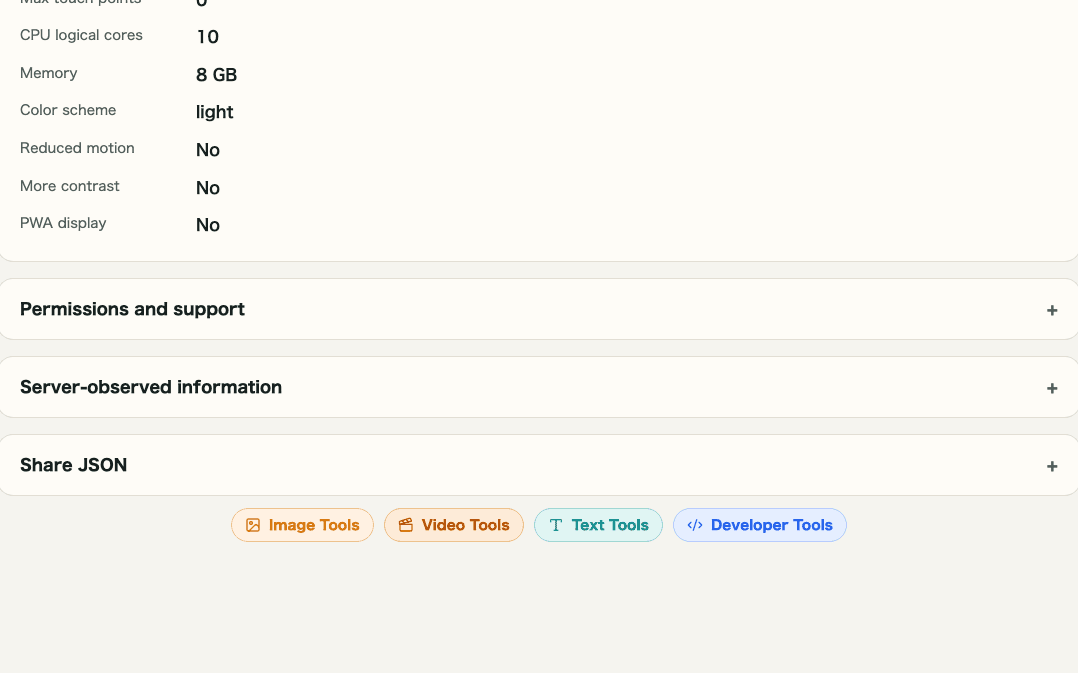Click the Share JSON header
Screen dimensions: 1078x673
(x=73, y=465)
